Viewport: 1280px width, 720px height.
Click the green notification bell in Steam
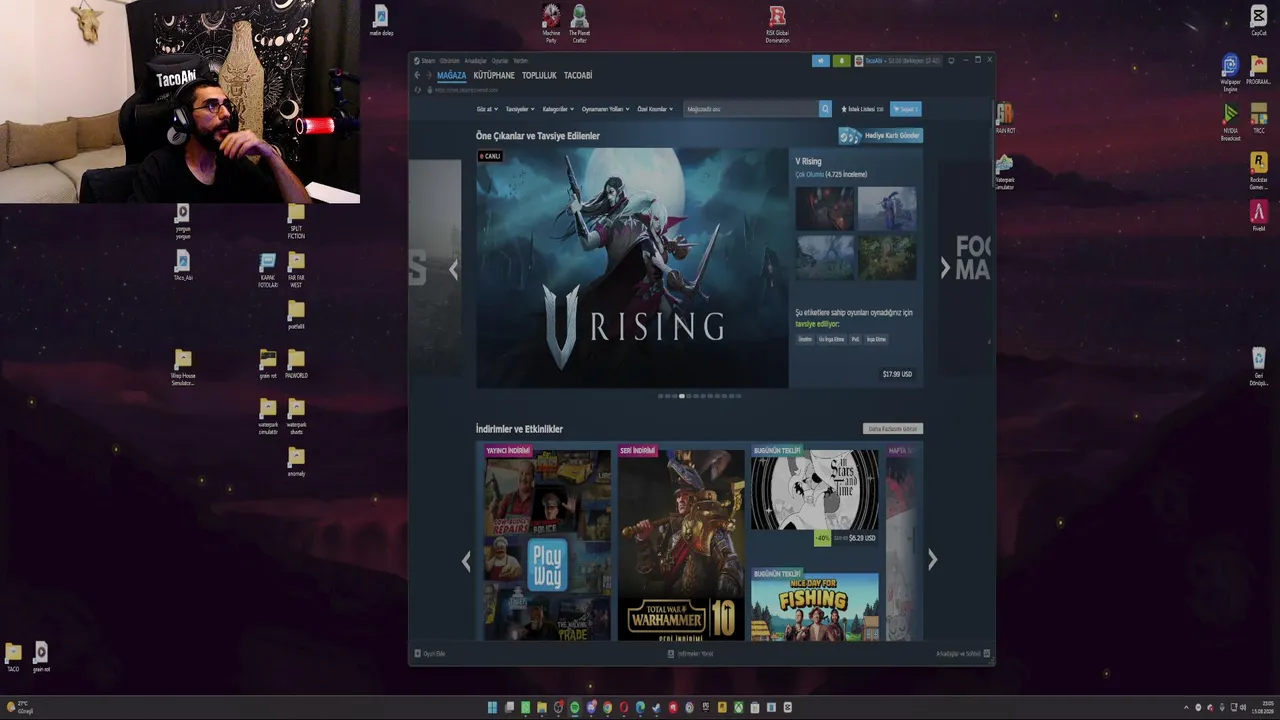(842, 61)
